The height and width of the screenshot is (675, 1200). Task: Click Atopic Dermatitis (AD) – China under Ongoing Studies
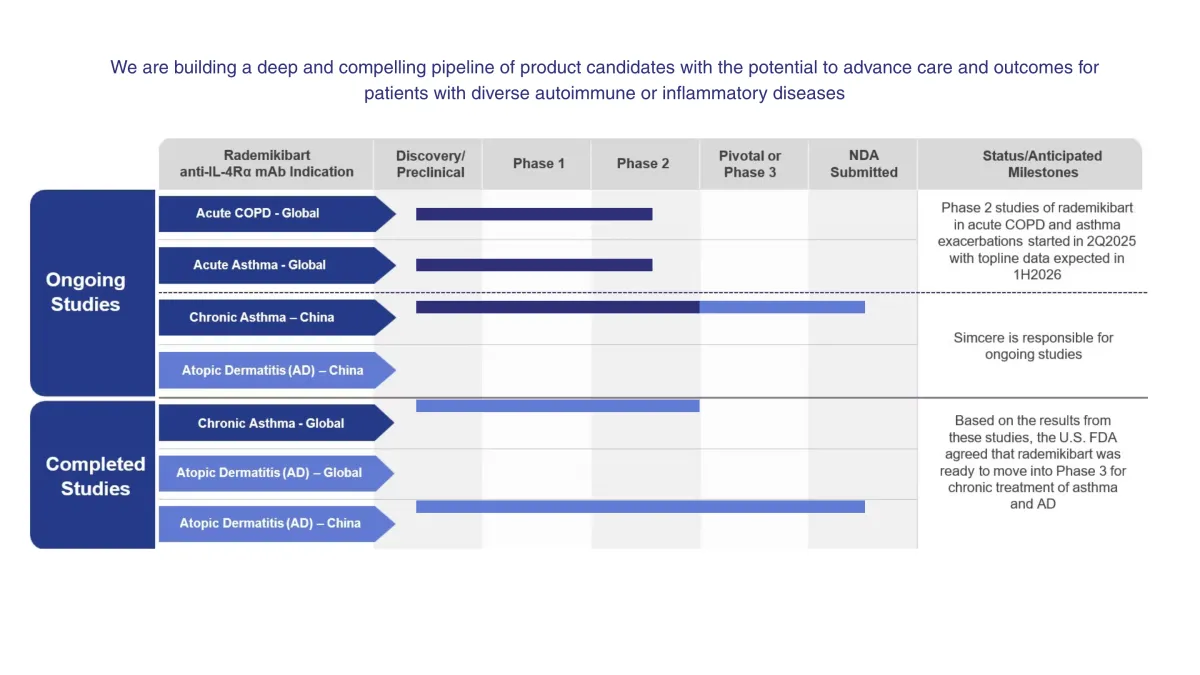277,370
